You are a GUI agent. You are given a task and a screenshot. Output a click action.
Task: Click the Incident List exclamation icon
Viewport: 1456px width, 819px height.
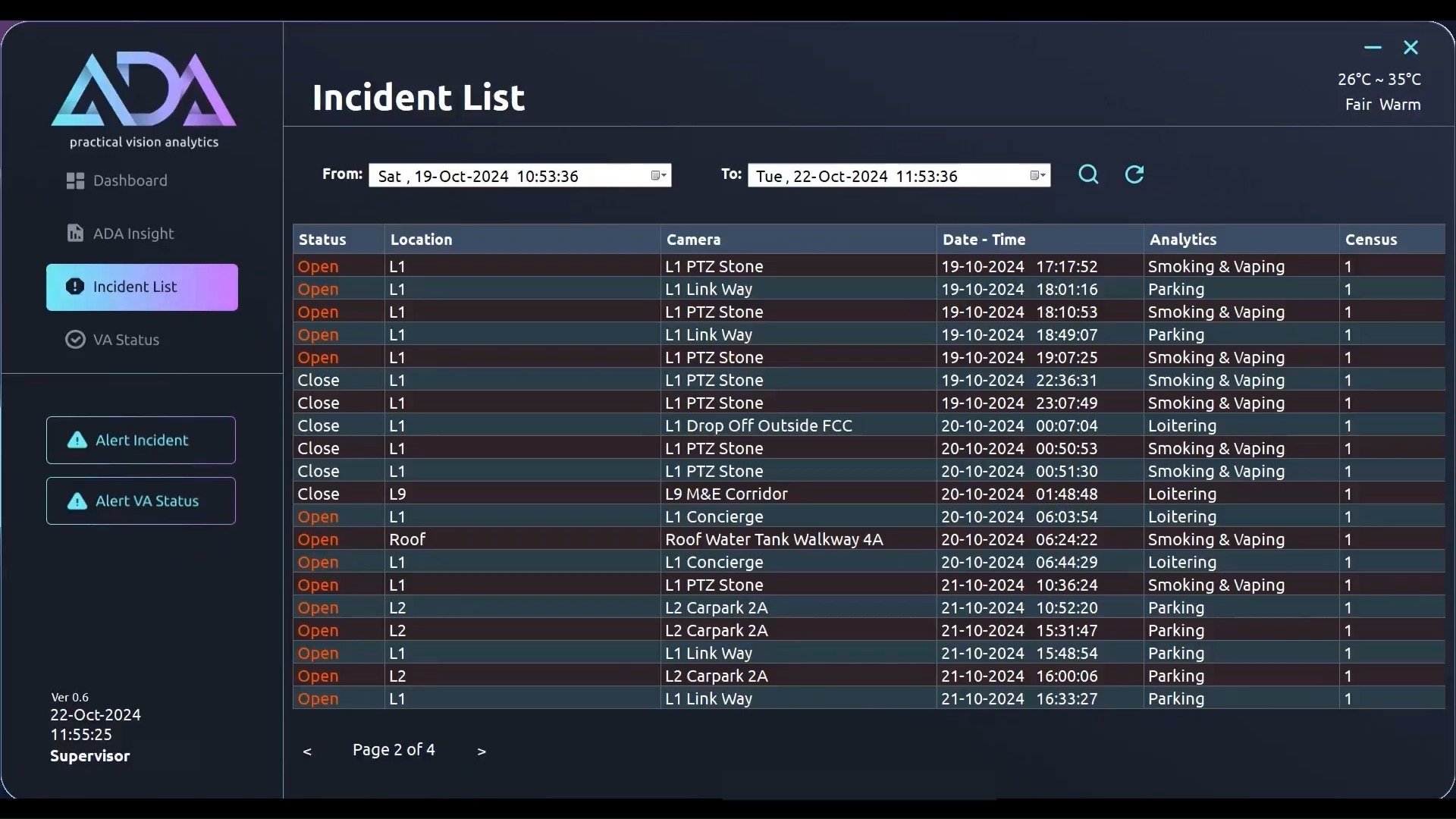tap(75, 286)
